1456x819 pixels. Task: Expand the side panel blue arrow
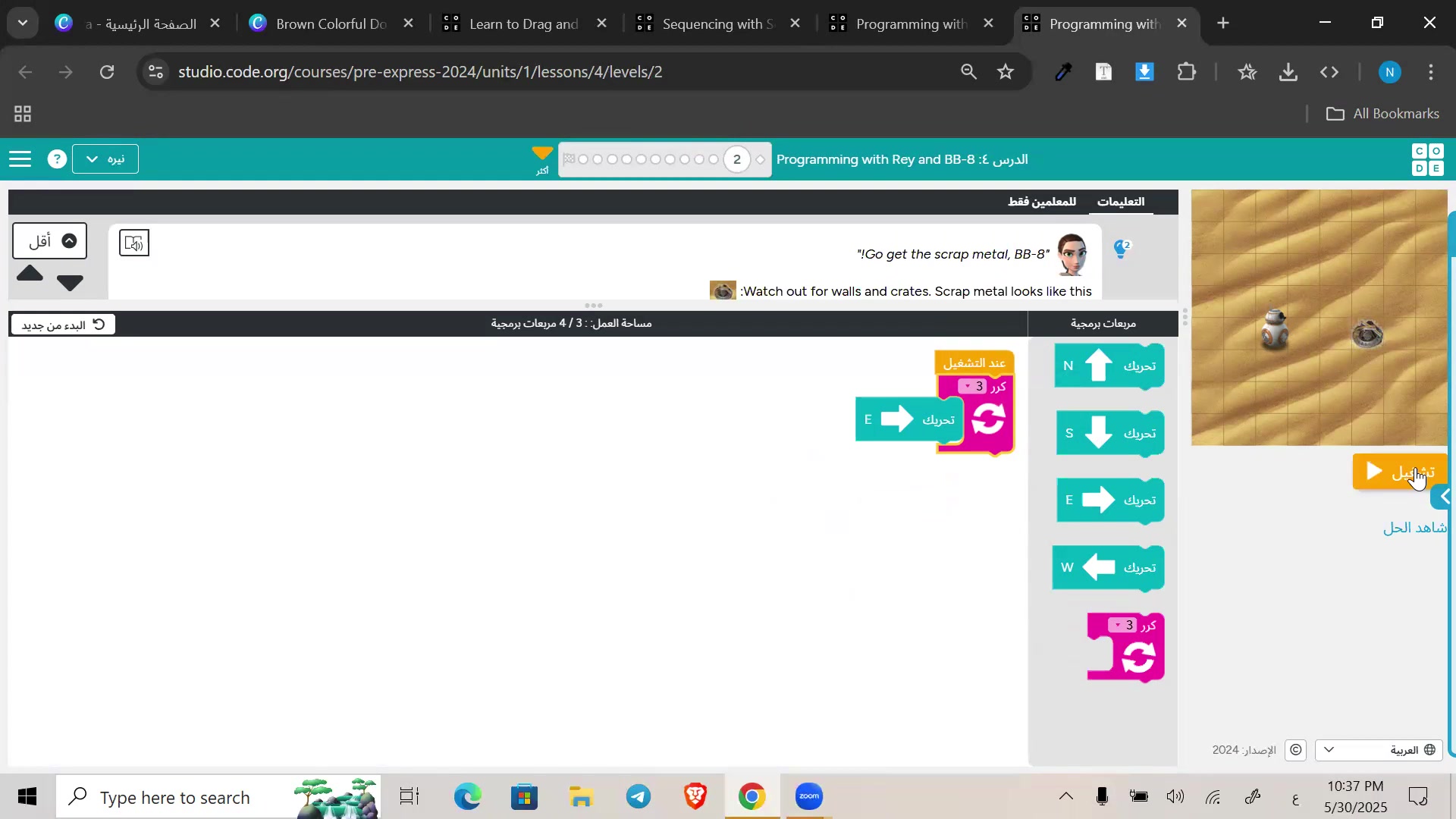(x=1442, y=497)
